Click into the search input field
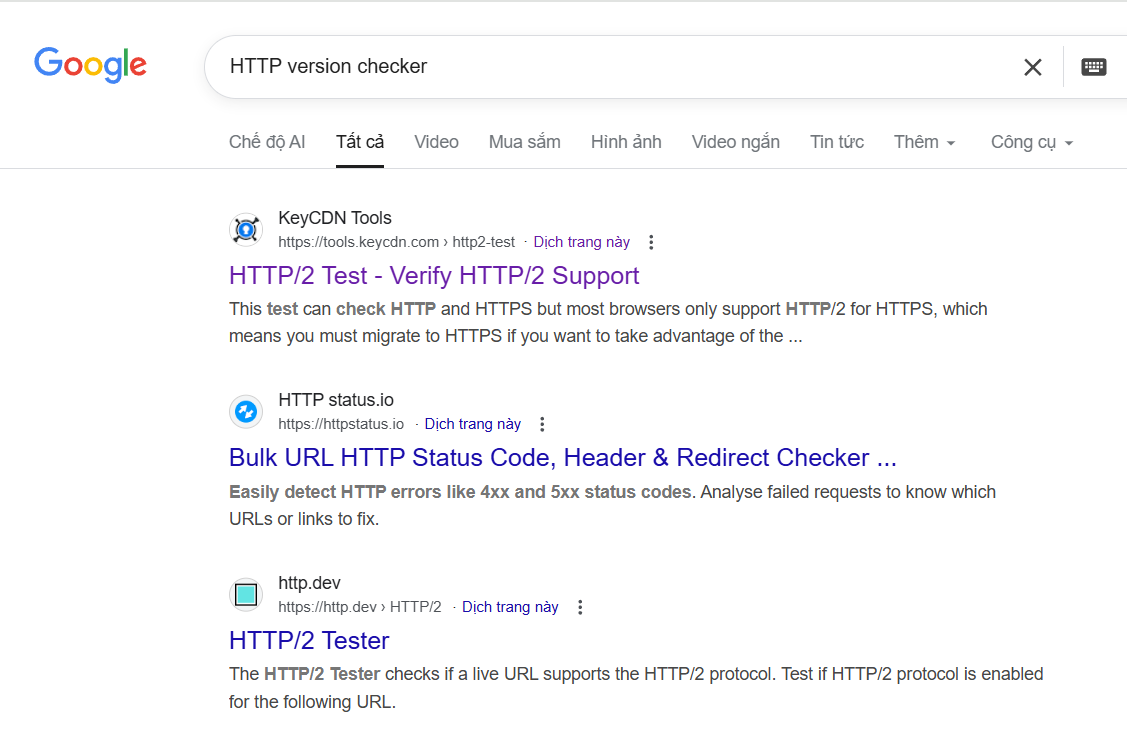Viewport: 1127px width, 734px height. click(600, 67)
